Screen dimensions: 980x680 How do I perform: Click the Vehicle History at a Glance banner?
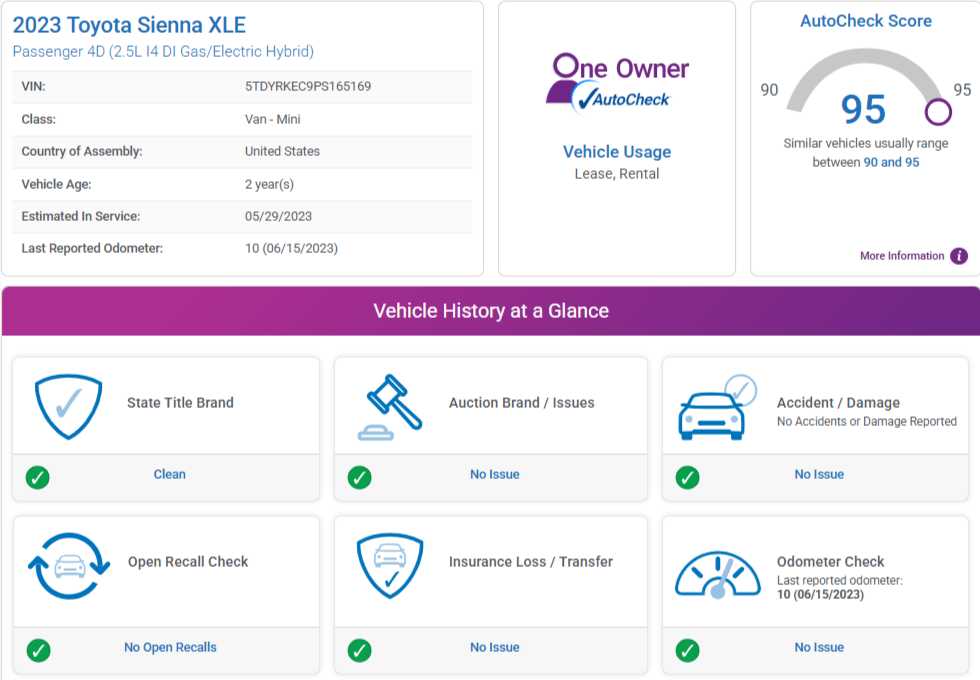[490, 311]
